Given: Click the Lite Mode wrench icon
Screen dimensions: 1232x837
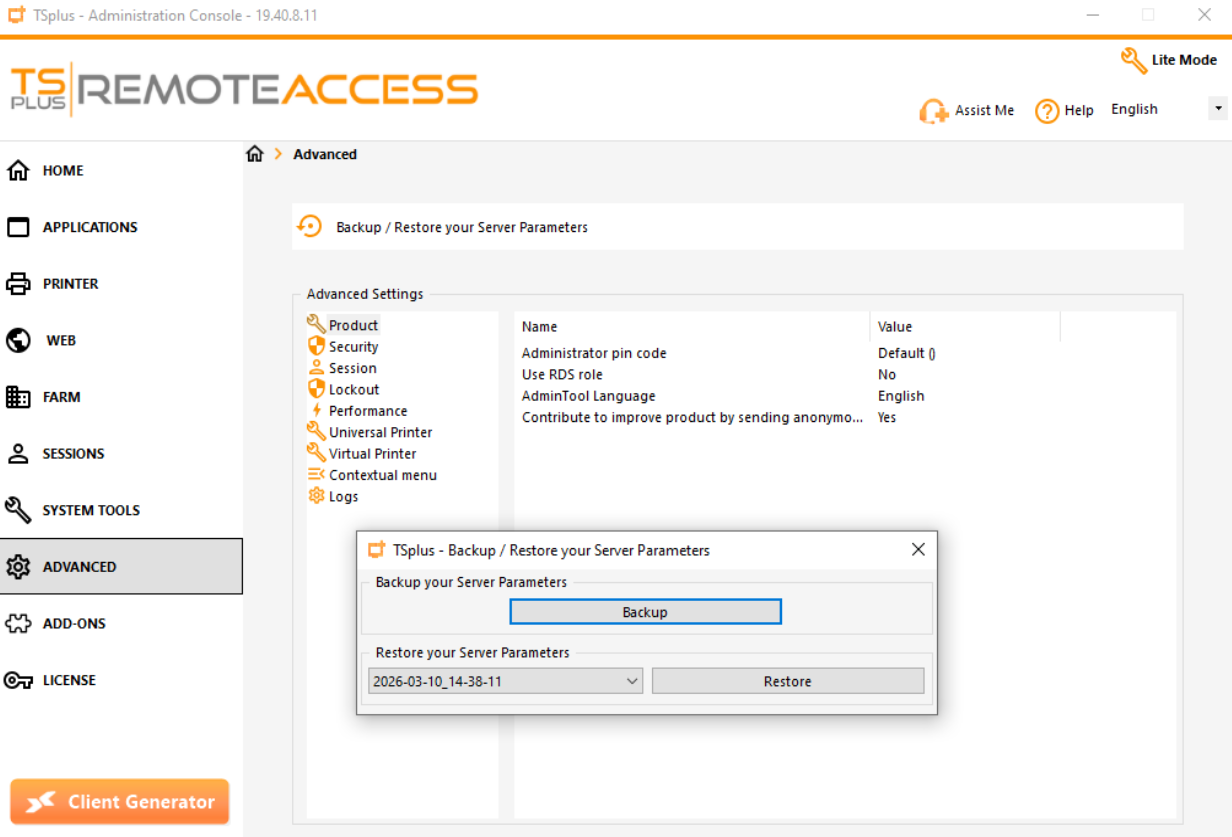Looking at the screenshot, I should click(1134, 60).
